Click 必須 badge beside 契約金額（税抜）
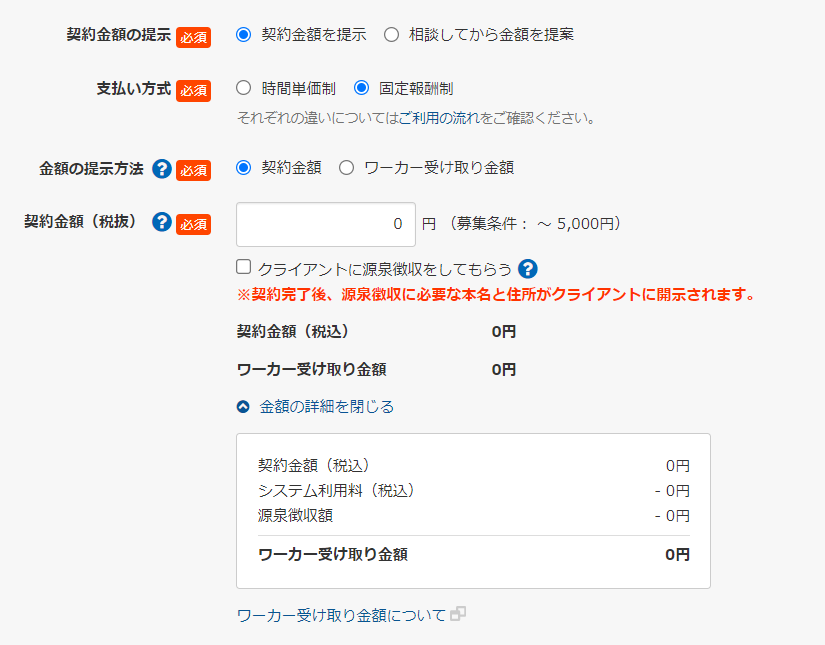 click(x=193, y=223)
